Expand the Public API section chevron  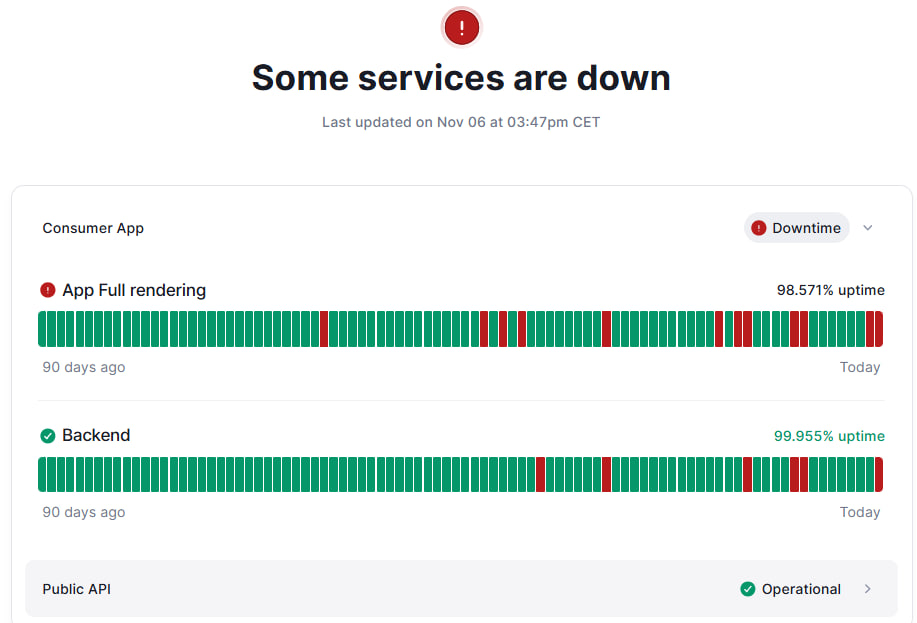point(868,589)
